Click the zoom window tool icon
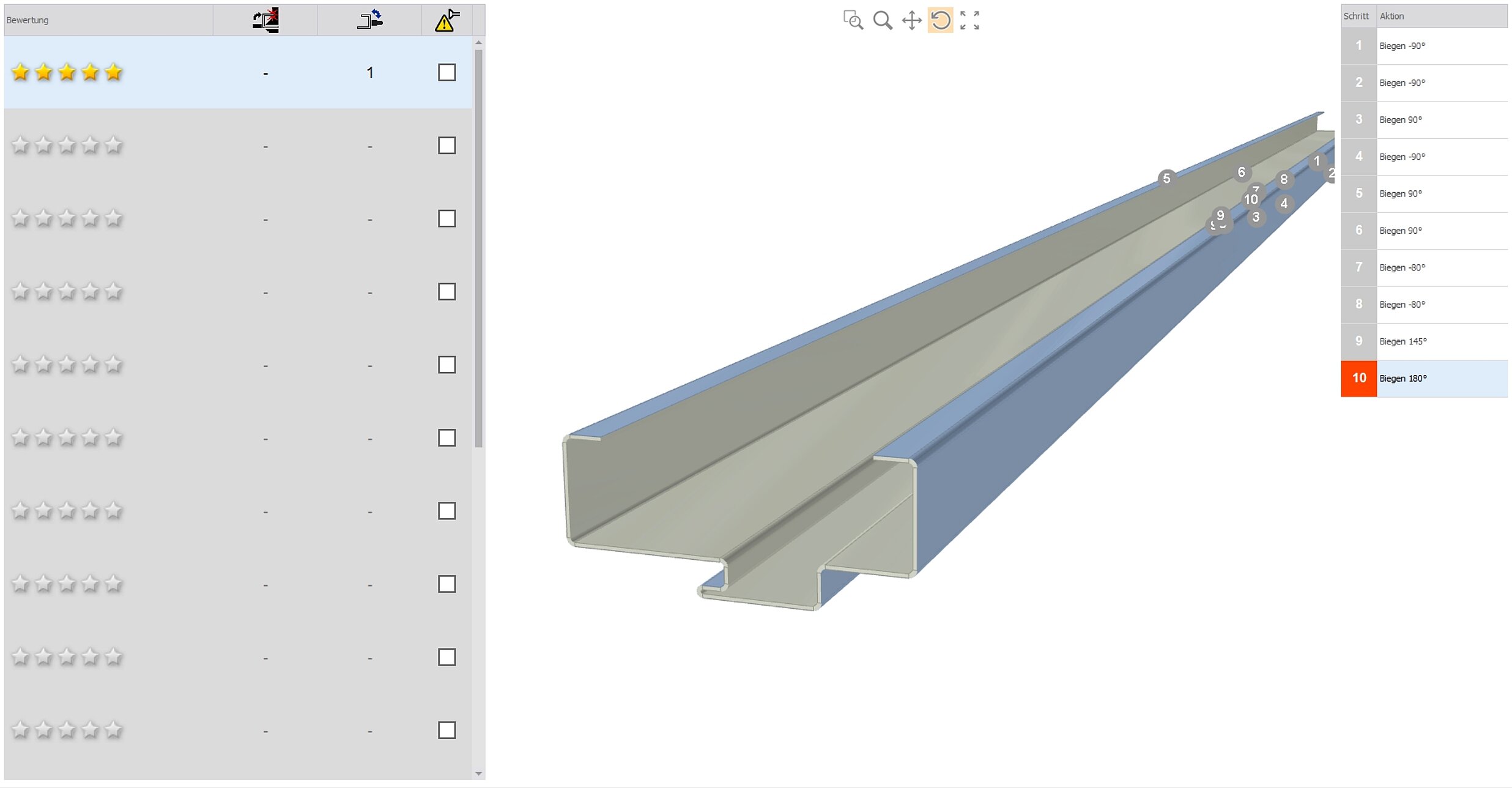The width and height of the screenshot is (1512, 788). coord(853,20)
